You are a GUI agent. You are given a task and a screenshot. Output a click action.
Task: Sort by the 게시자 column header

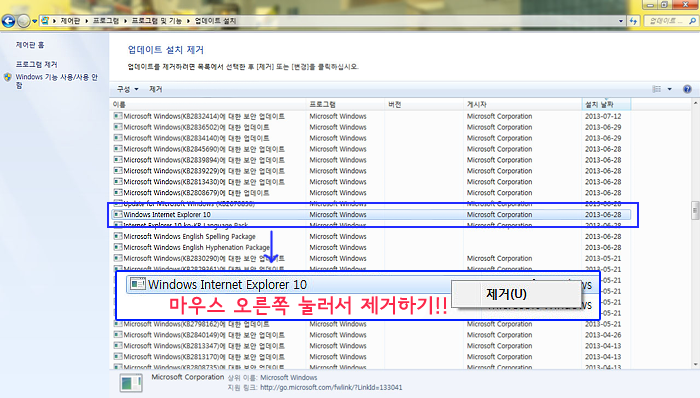point(523,104)
